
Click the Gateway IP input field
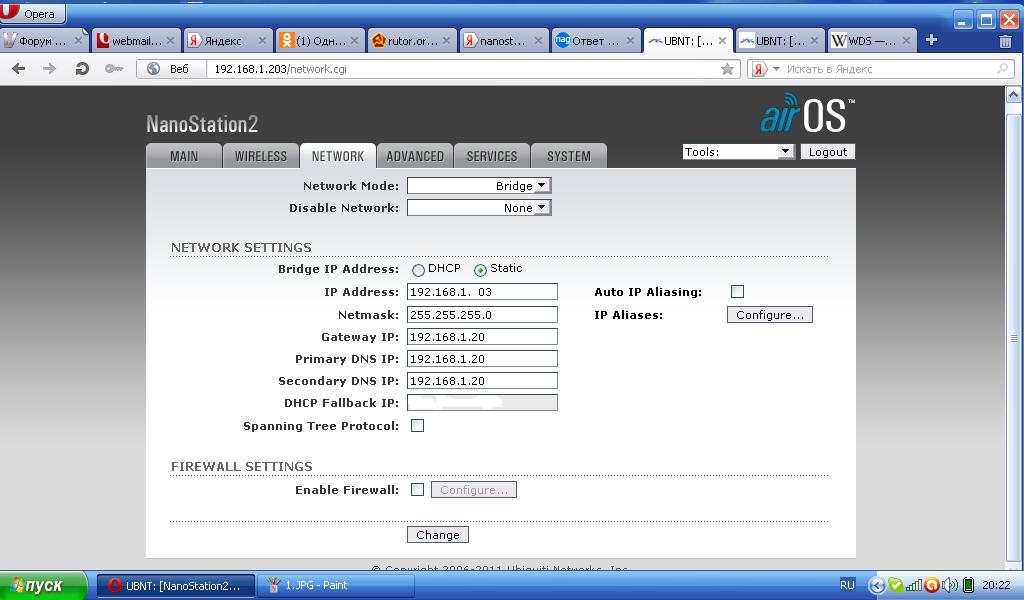(482, 337)
